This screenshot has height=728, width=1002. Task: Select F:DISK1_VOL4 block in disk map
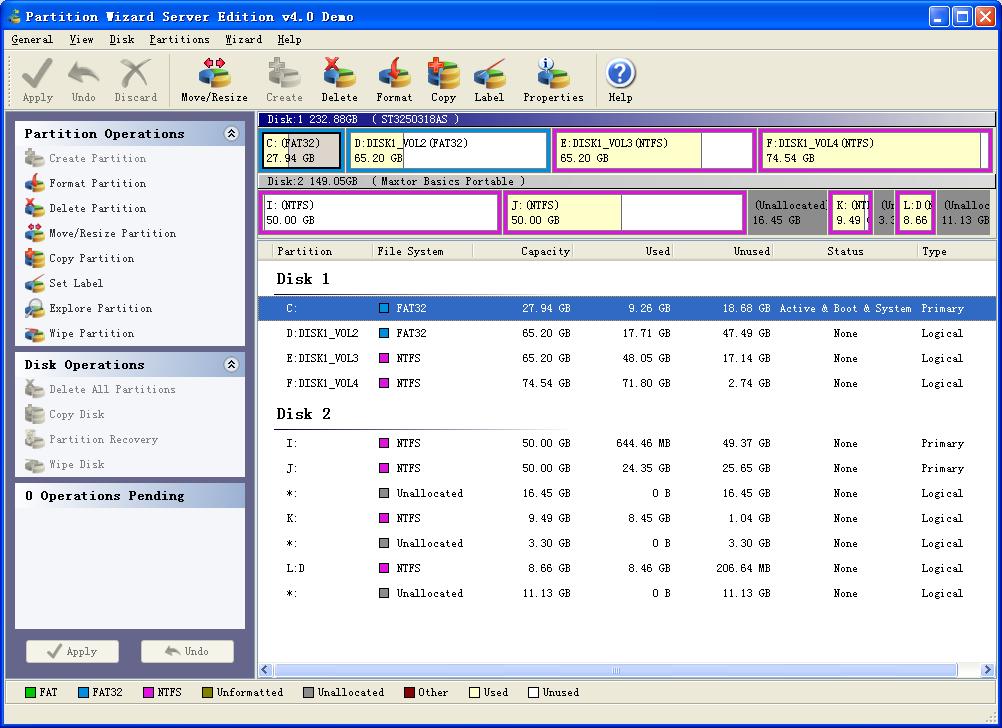[874, 151]
